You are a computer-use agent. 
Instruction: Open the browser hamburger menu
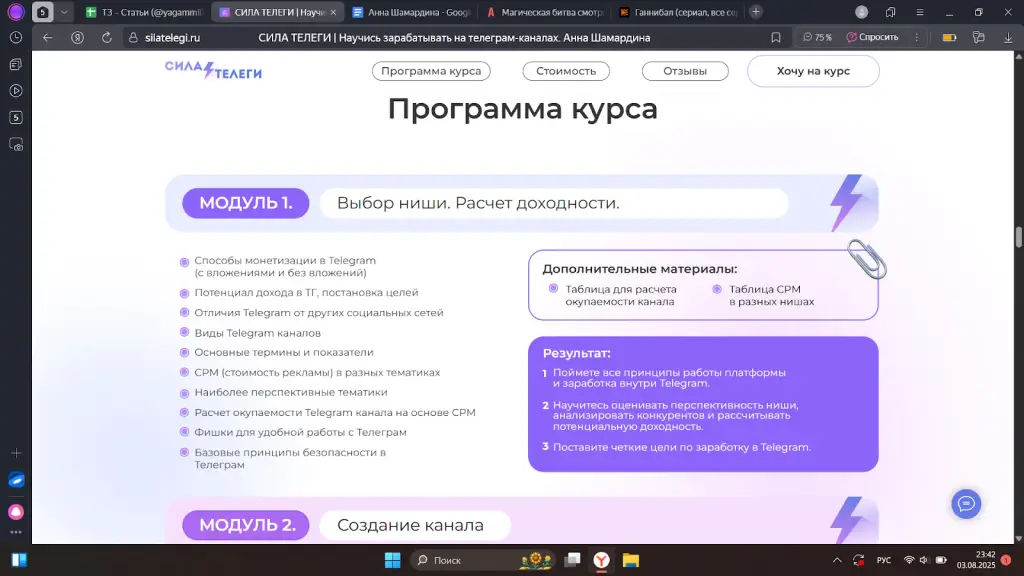920,12
